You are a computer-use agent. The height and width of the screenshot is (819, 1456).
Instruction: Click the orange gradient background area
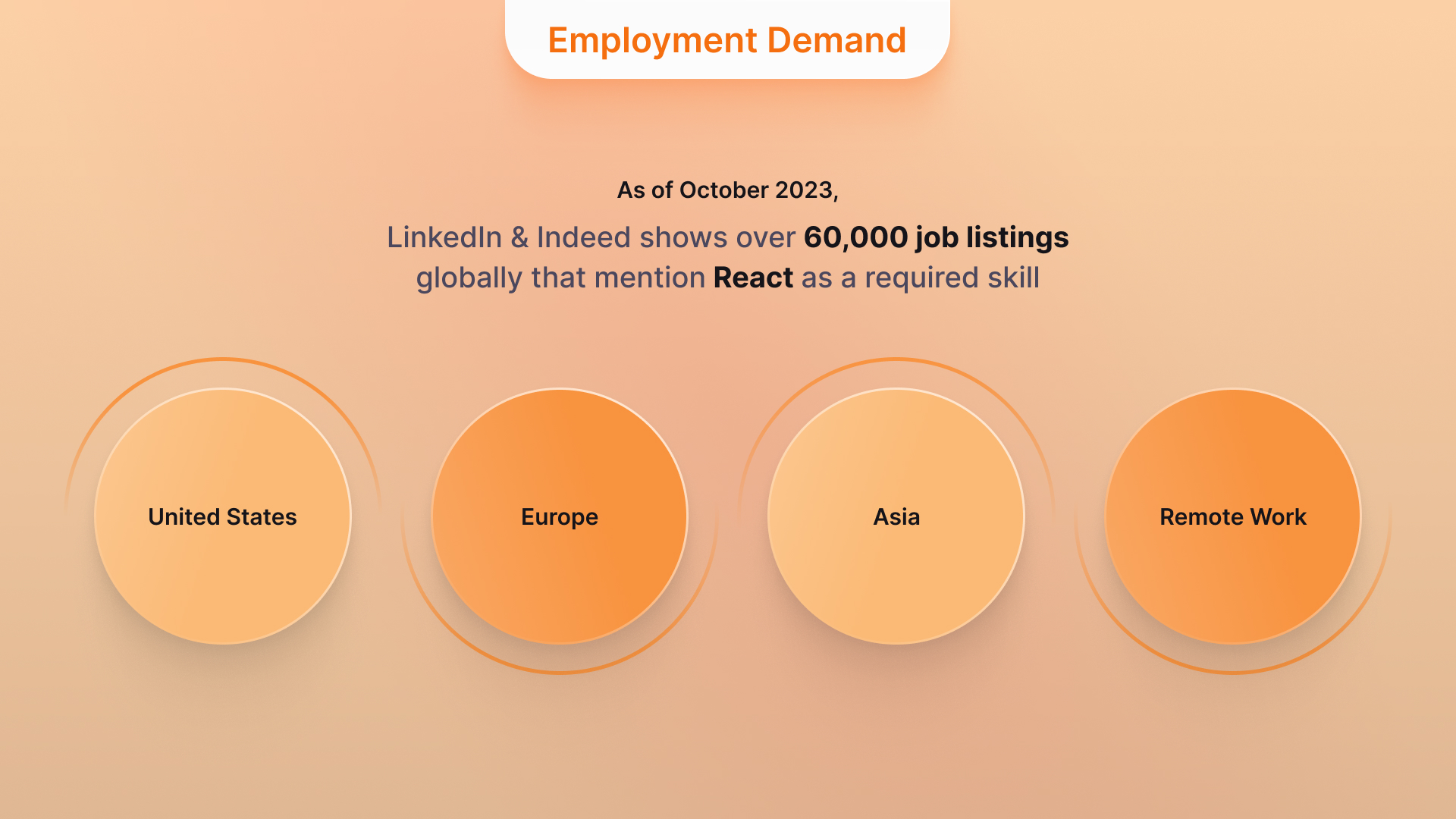pyautogui.click(x=728, y=751)
